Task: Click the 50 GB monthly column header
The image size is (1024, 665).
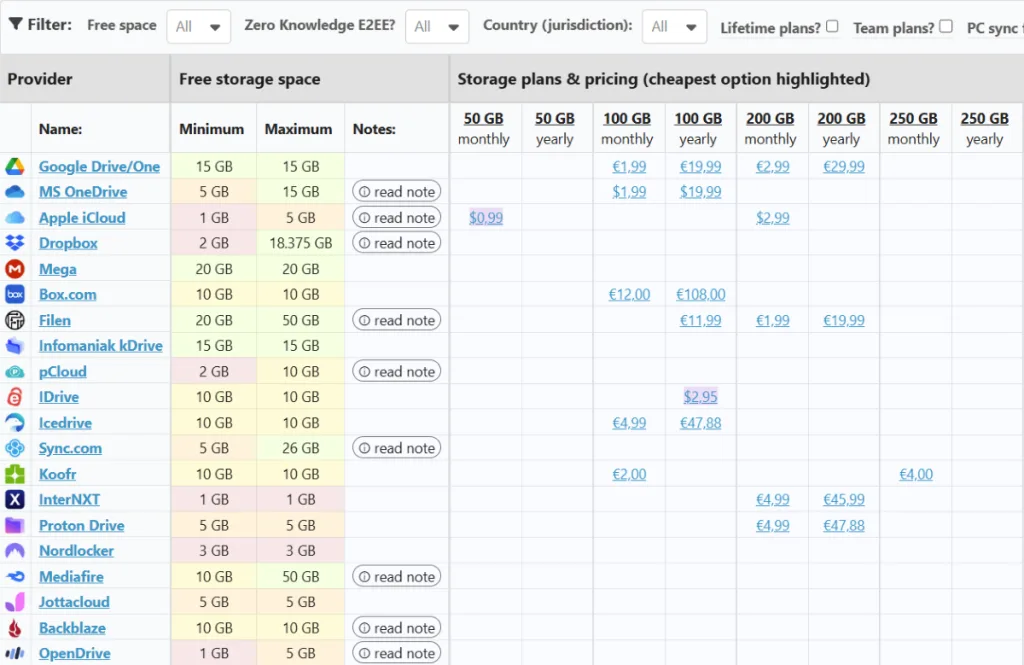Action: [483, 129]
